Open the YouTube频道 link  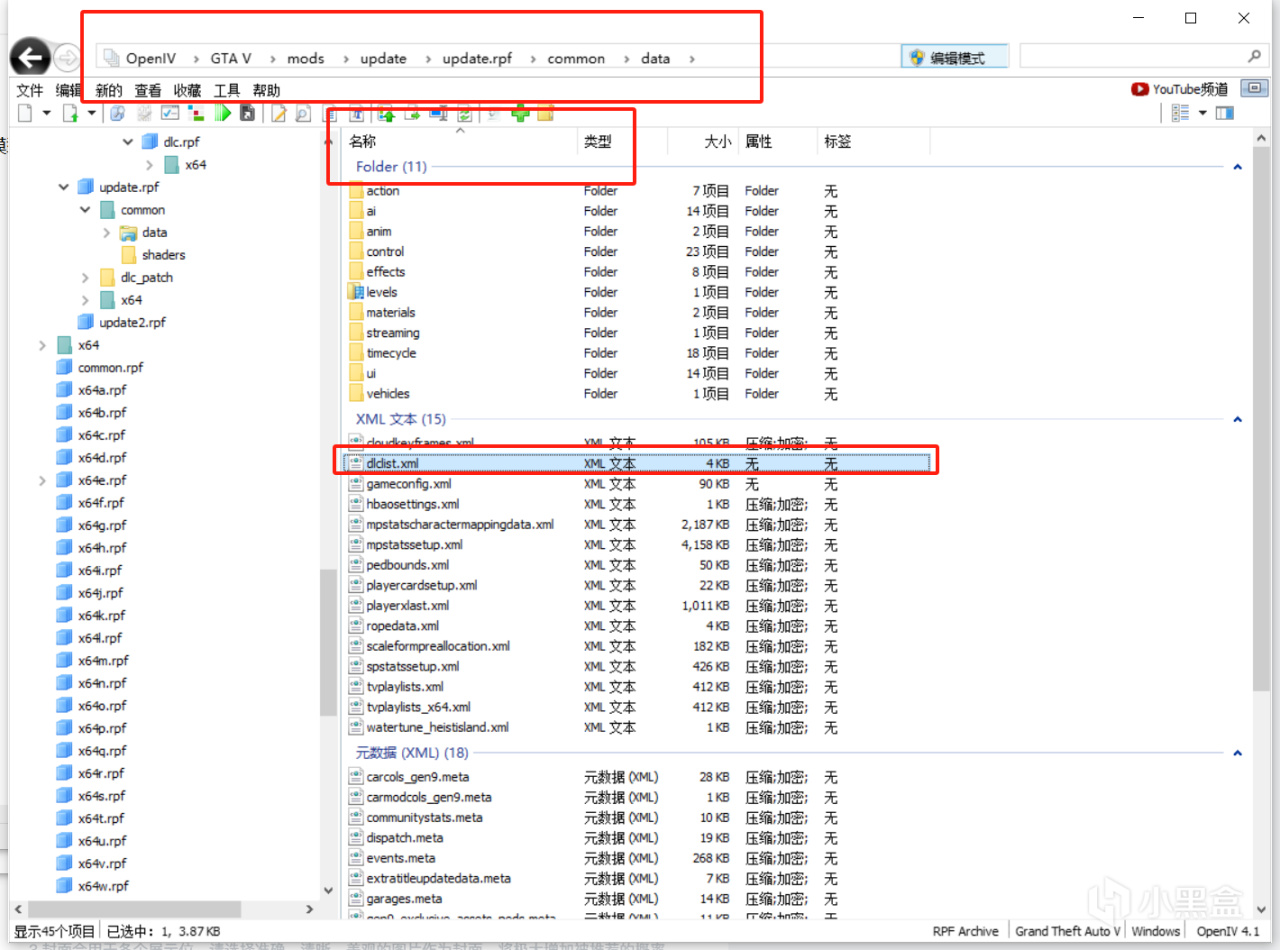1180,89
